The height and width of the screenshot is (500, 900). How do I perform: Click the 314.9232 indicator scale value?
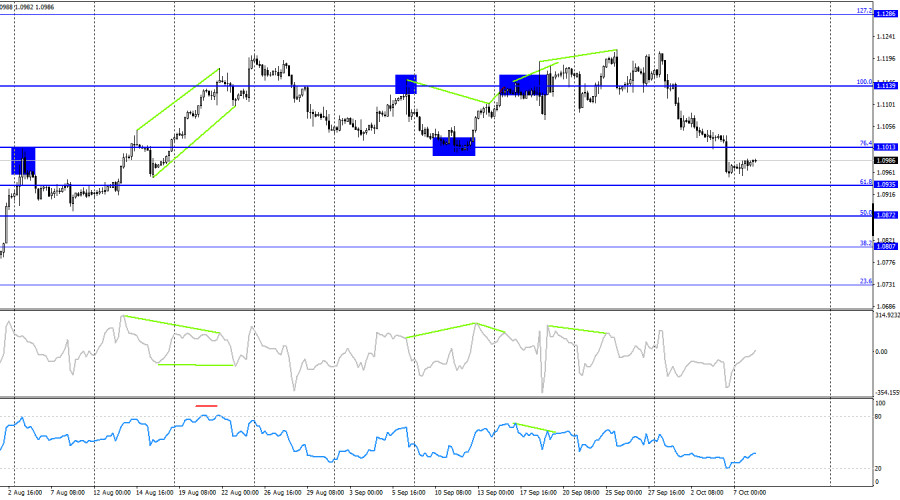click(x=887, y=315)
